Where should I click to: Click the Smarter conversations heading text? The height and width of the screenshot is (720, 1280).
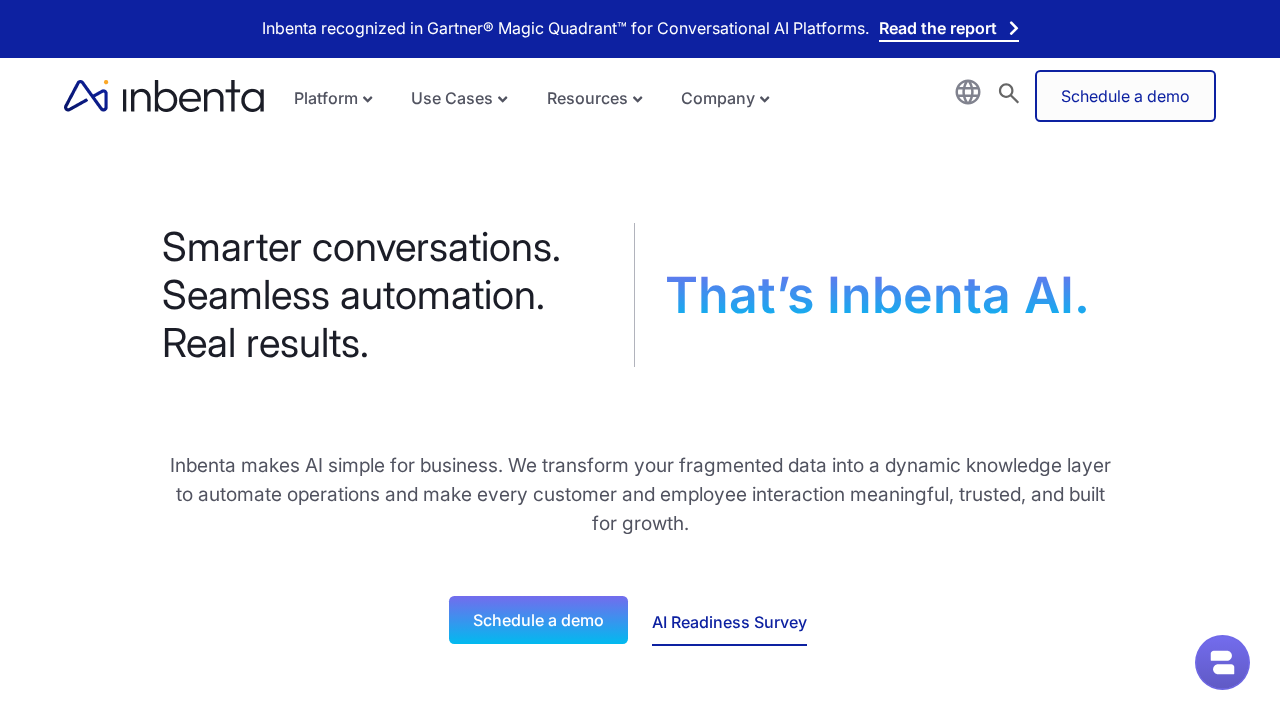[x=361, y=247]
